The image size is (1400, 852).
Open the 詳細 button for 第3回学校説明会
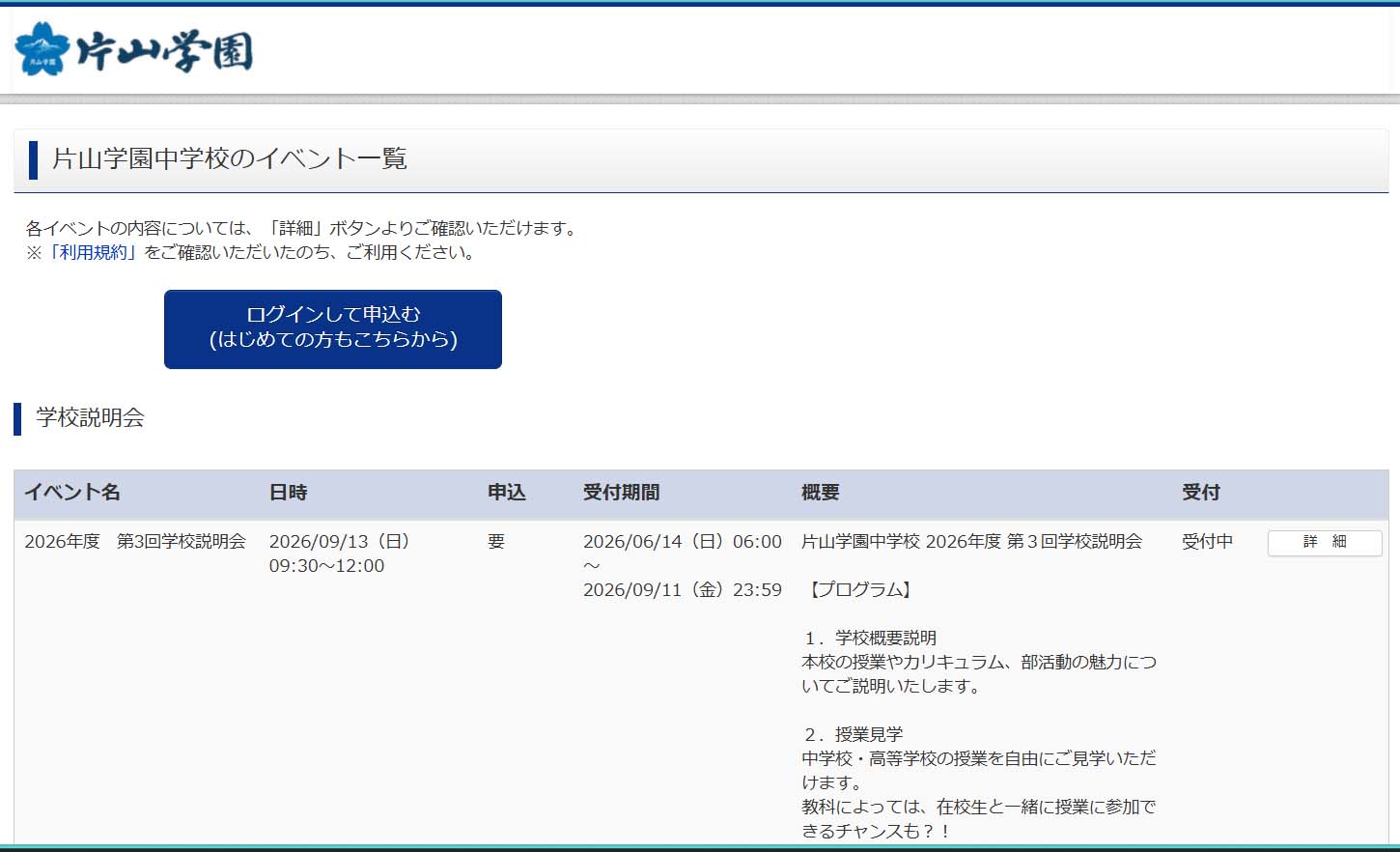click(1325, 543)
